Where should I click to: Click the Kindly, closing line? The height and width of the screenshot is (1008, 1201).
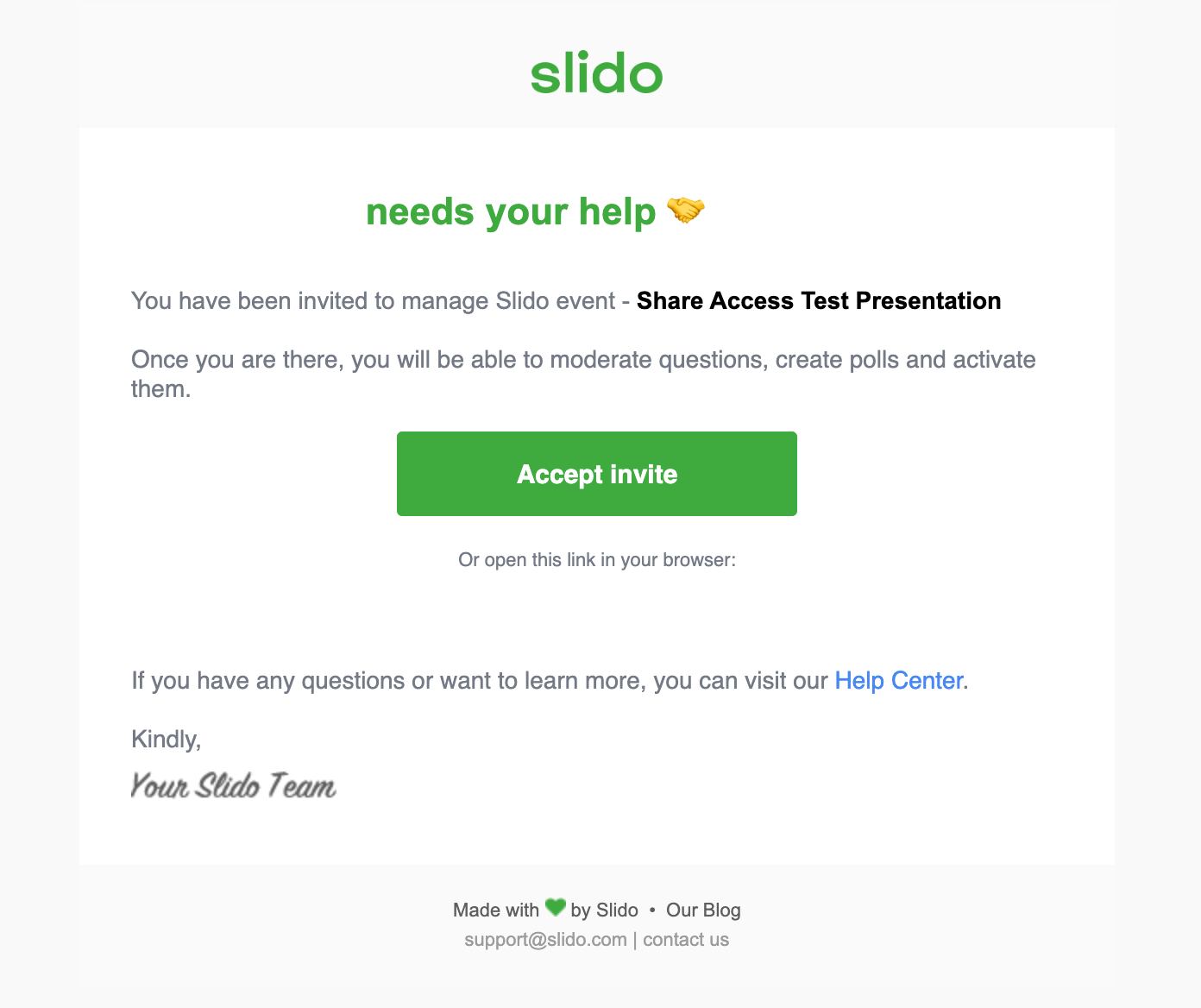[167, 739]
